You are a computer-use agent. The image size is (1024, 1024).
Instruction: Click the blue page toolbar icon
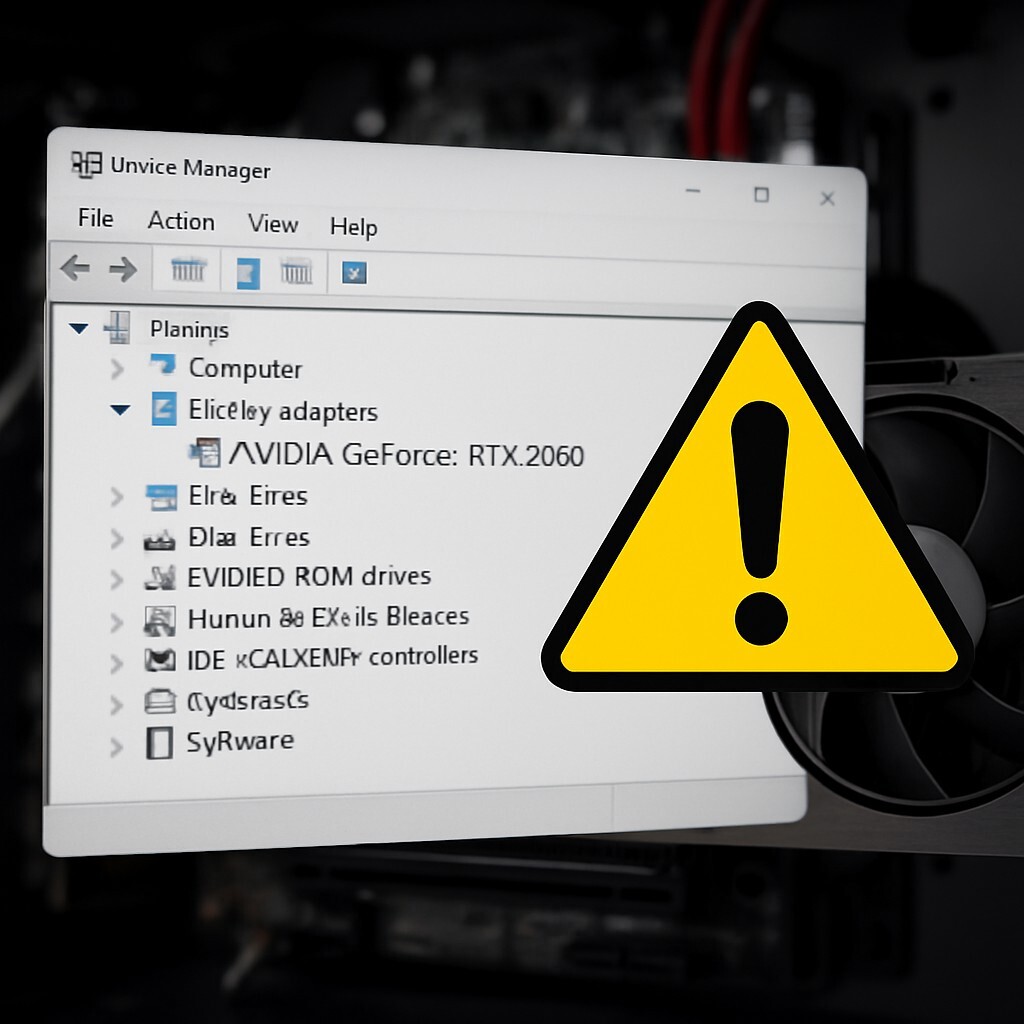click(248, 273)
